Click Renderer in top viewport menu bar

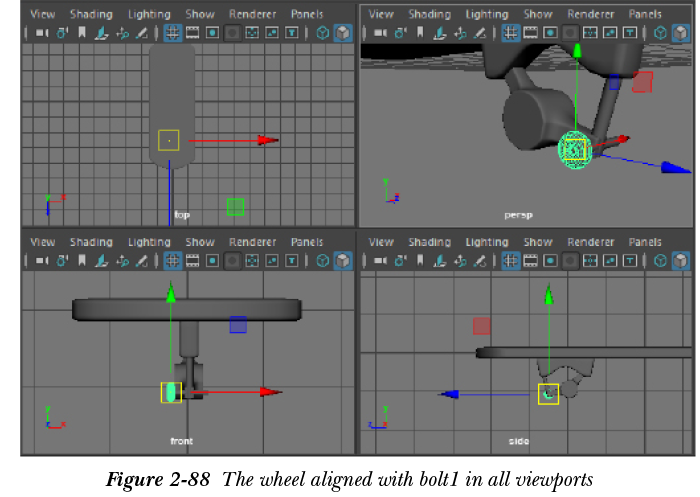point(252,15)
